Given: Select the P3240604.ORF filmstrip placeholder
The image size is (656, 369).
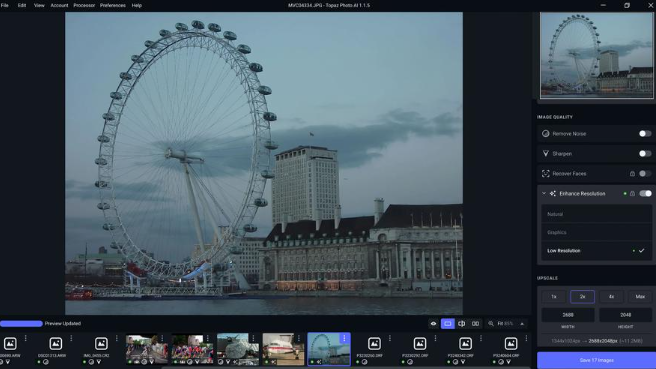Looking at the screenshot, I should pos(510,344).
